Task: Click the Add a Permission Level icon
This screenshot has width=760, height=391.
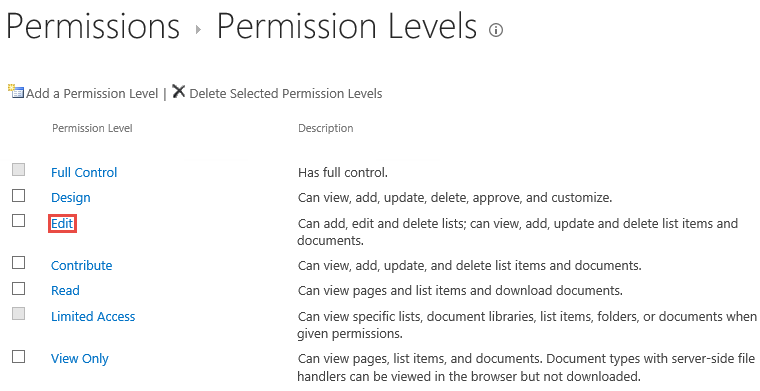Action: tap(16, 91)
